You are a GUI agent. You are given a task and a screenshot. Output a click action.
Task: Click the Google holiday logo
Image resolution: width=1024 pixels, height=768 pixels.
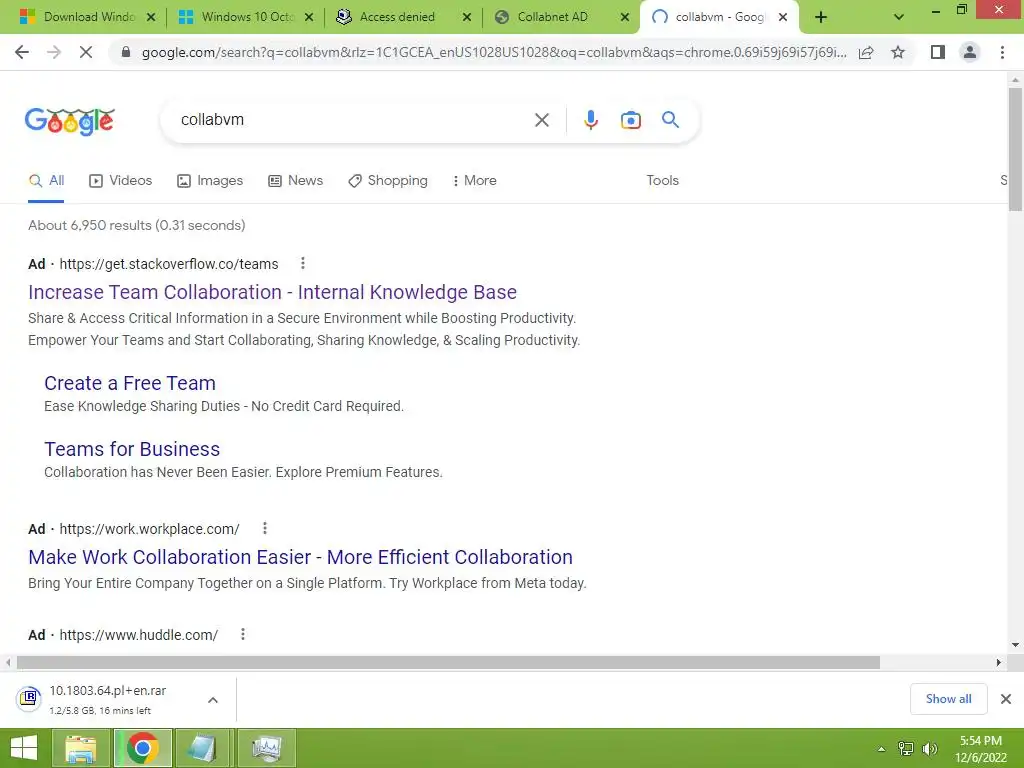click(x=70, y=121)
